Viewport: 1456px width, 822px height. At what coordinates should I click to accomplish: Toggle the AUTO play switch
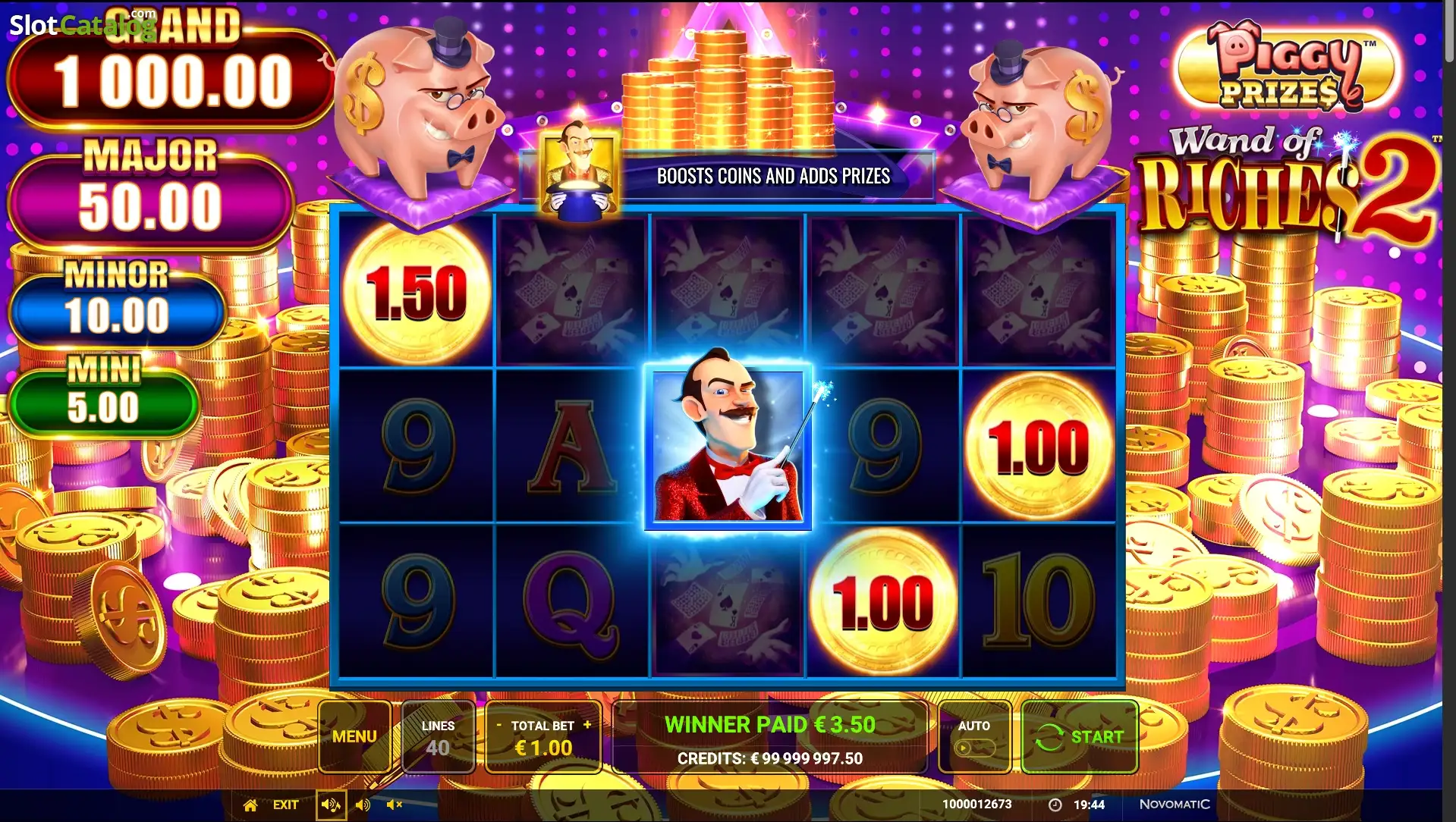974,748
